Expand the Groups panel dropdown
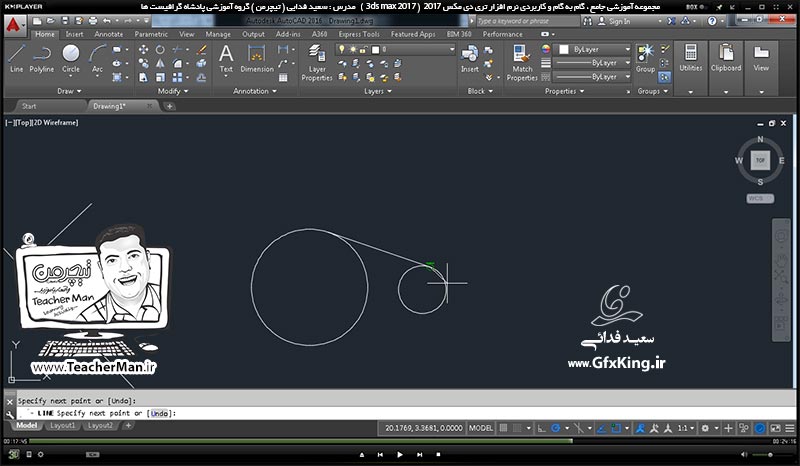The height and width of the screenshot is (466, 800). pyautogui.click(x=653, y=91)
